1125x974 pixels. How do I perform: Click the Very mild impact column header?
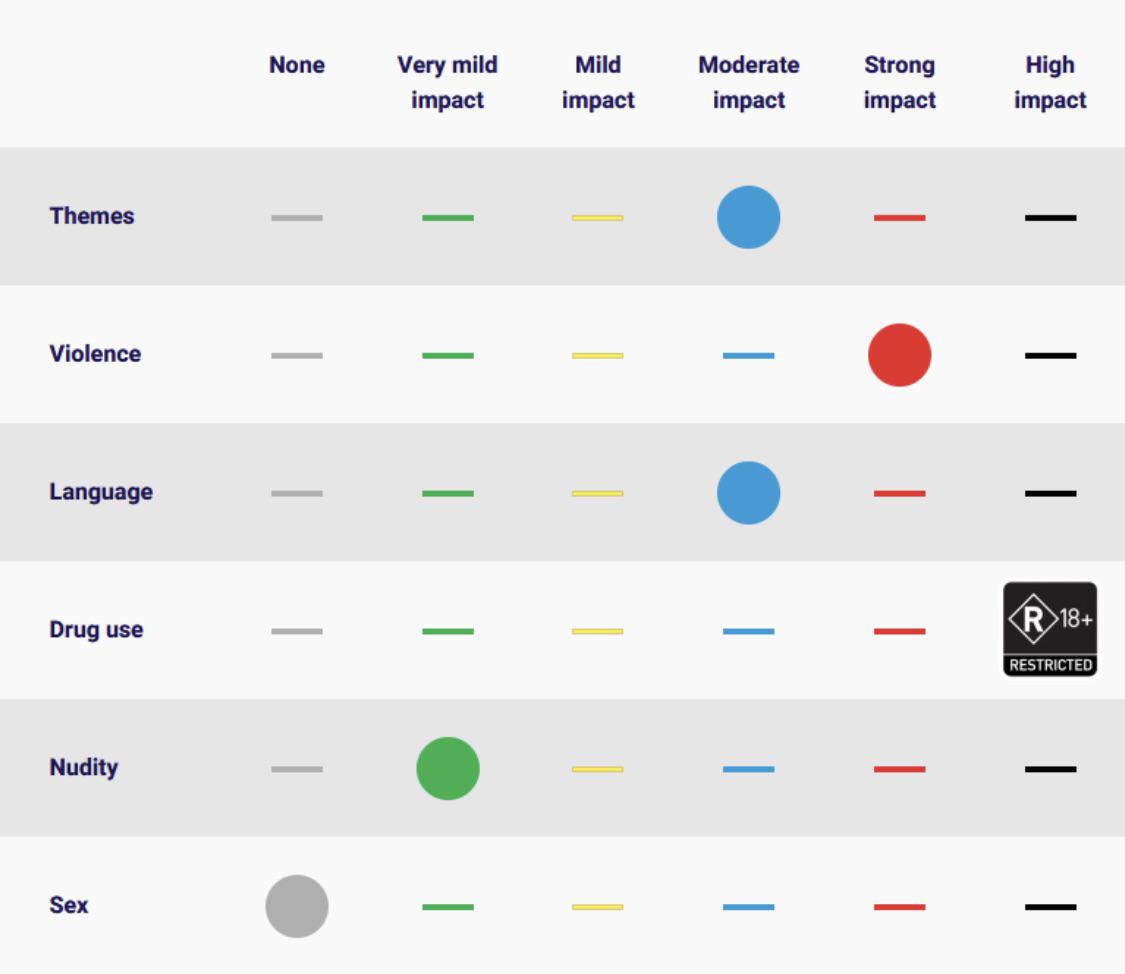447,83
